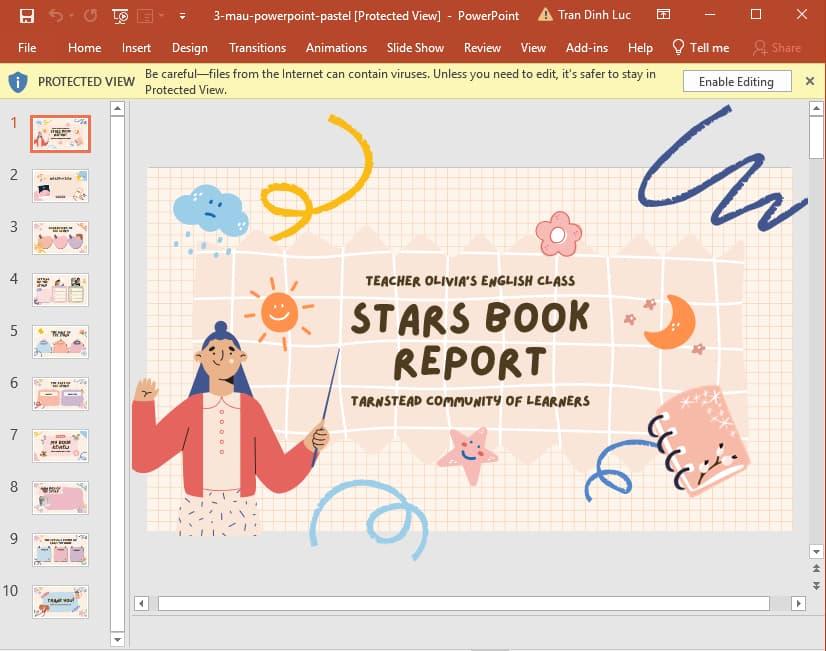826x651 pixels.
Task: Jump to previous slide double-arrow icon
Action: (817, 568)
